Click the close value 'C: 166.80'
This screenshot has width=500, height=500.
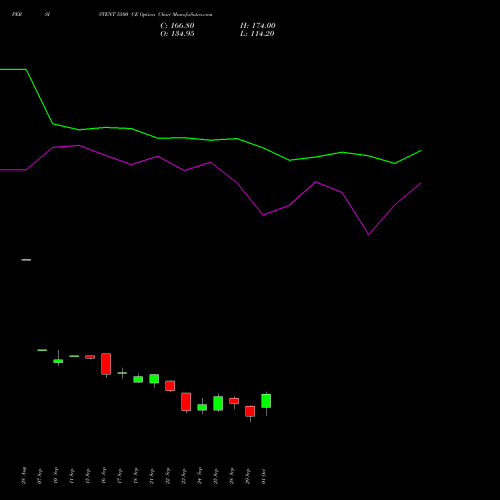click(177, 26)
